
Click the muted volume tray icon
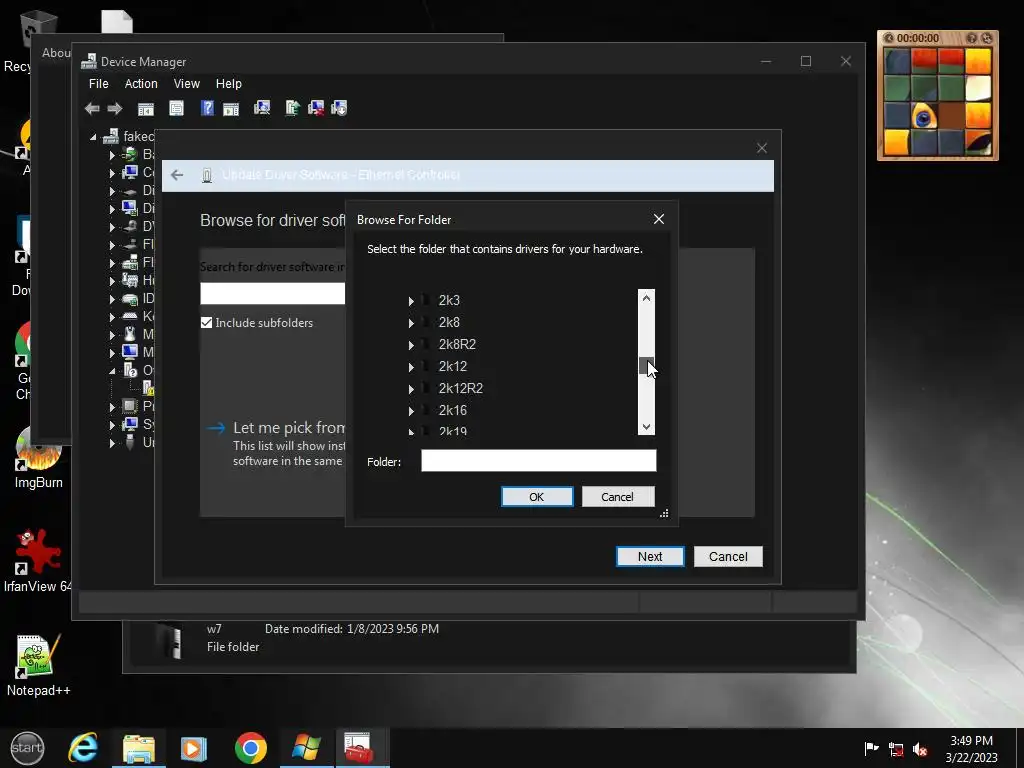coord(920,749)
